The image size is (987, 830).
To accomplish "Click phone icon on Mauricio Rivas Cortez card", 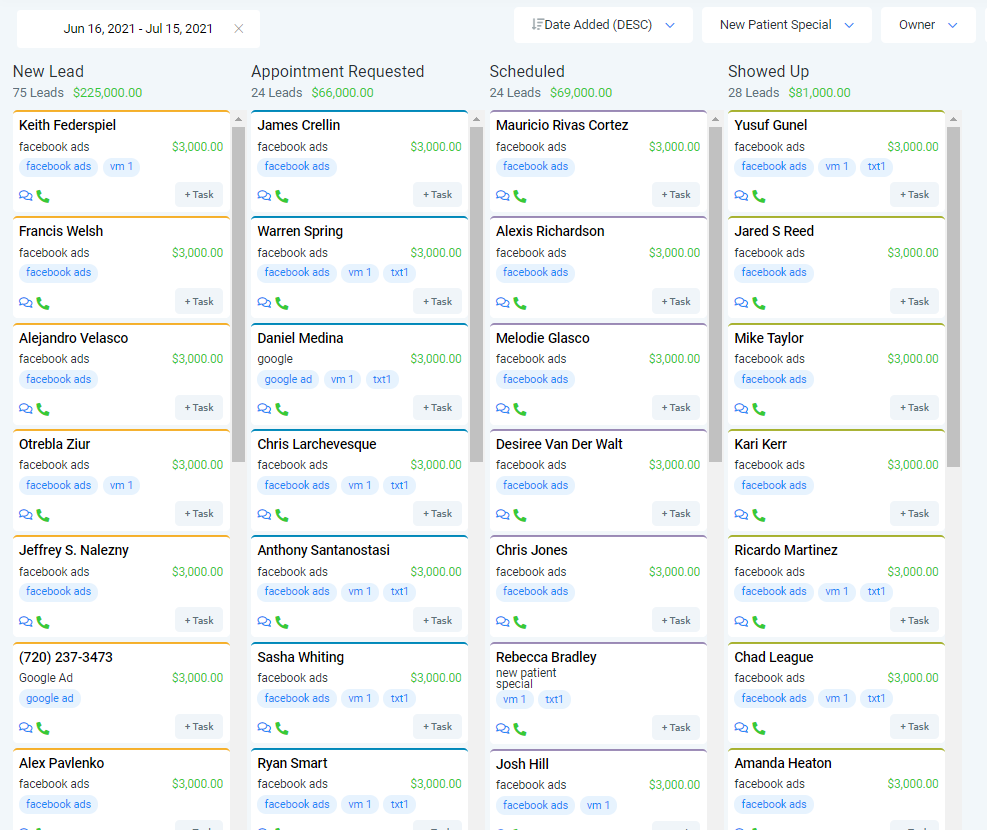I will pos(520,196).
